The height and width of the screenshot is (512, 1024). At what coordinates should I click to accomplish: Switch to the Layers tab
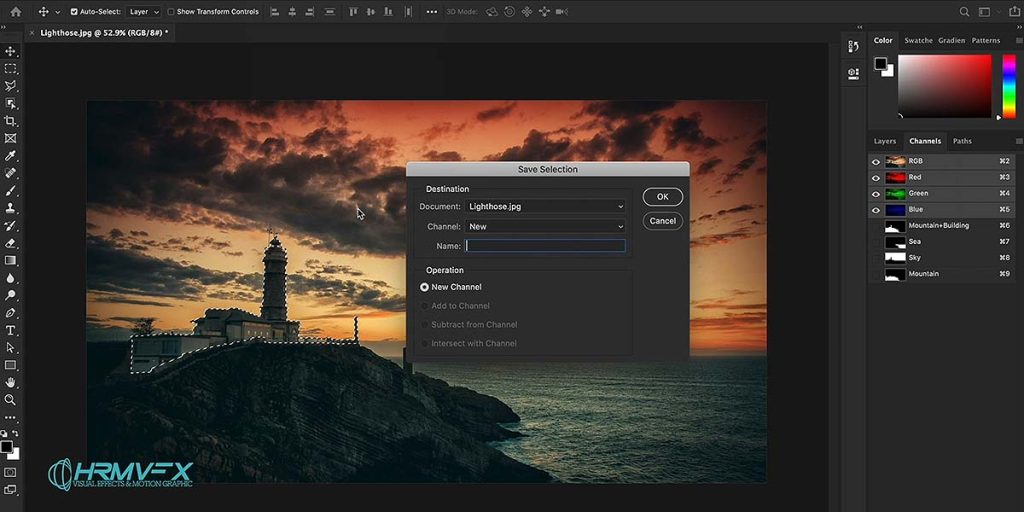click(x=885, y=141)
